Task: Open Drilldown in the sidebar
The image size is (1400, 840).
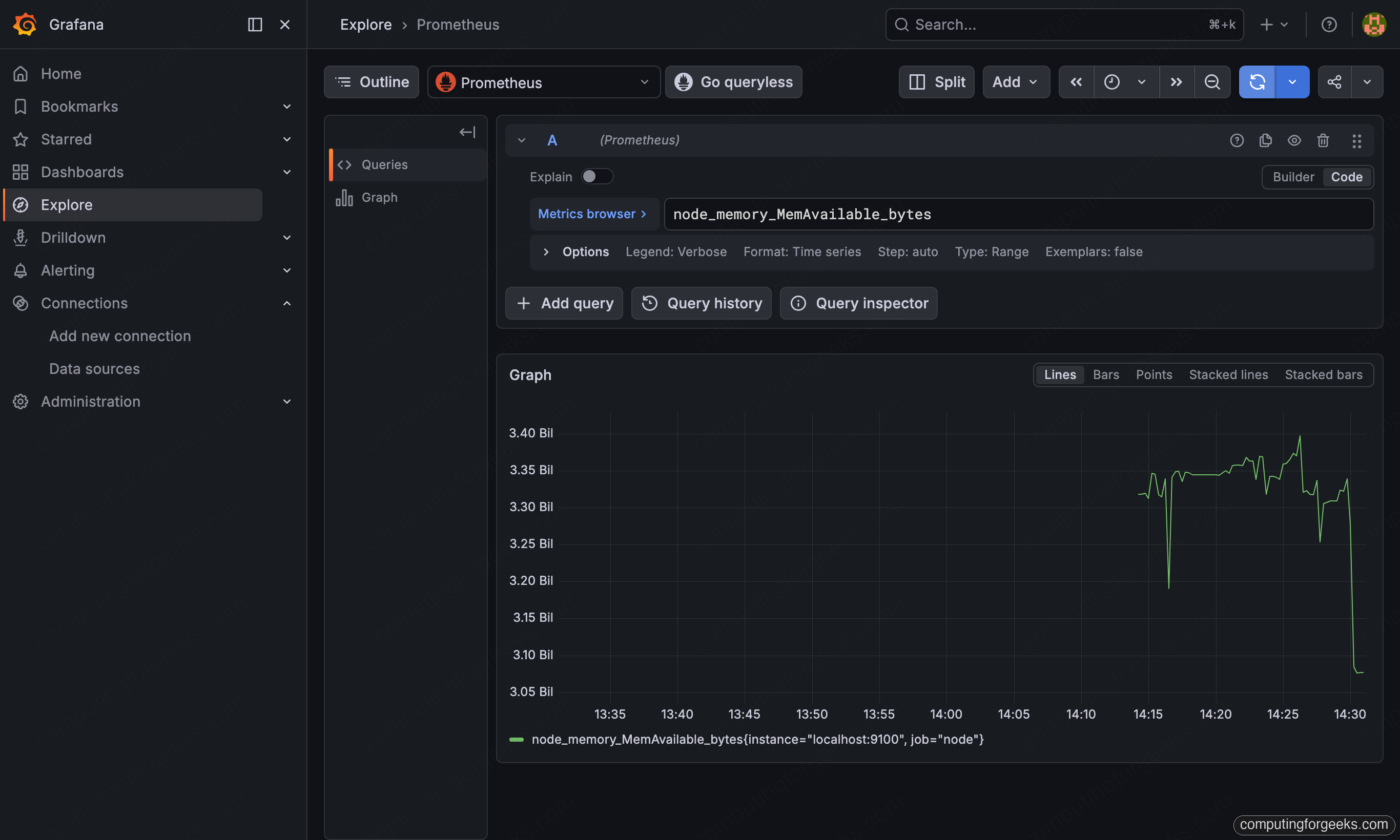Action: coord(73,238)
